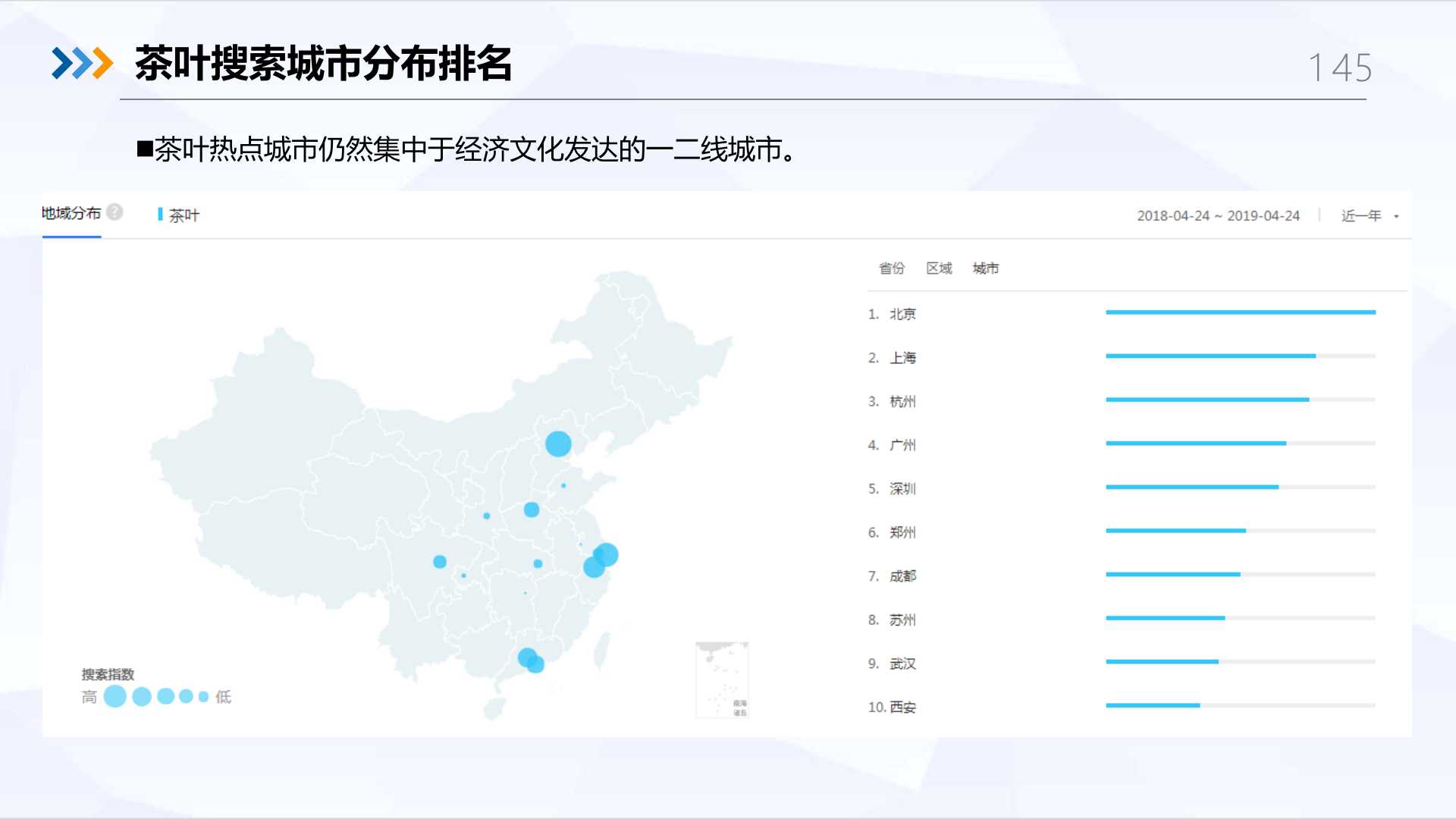
Task: Select the row 7. 成都
Action: [1122, 576]
